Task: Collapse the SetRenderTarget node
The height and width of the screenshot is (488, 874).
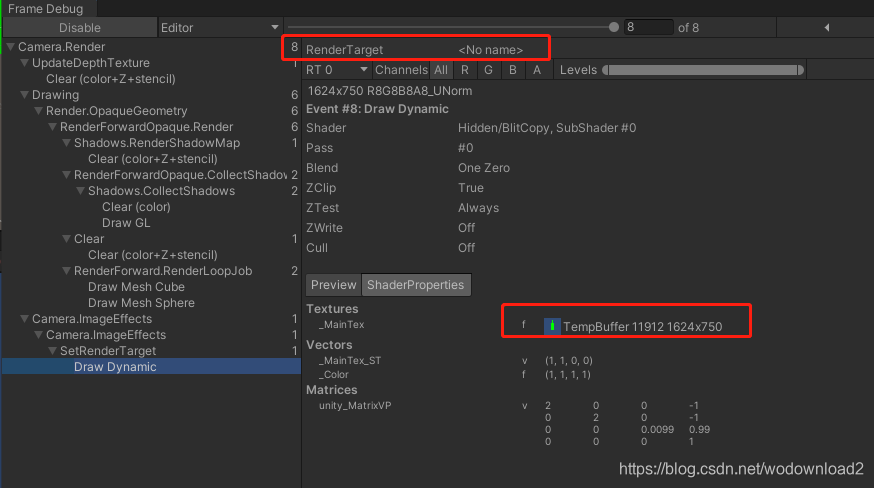Action: (x=52, y=351)
